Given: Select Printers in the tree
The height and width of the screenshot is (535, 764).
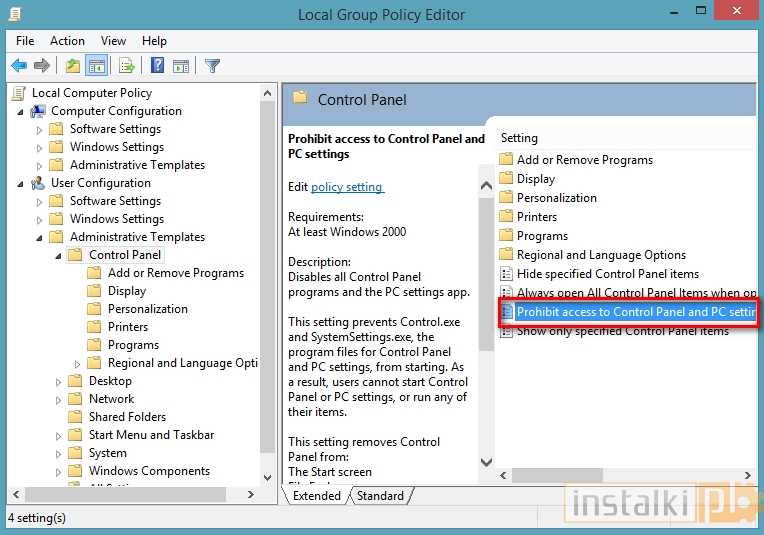Looking at the screenshot, I should pyautogui.click(x=128, y=327).
